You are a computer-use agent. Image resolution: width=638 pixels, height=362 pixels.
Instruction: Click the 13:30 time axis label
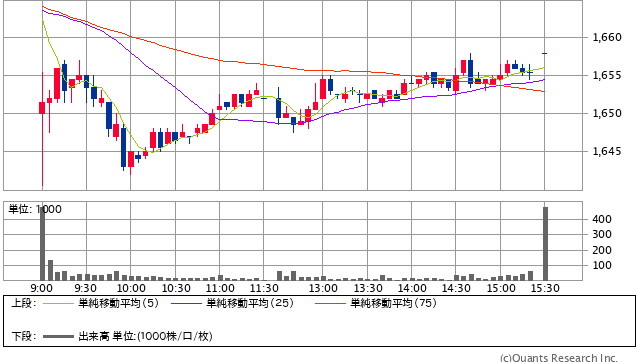click(367, 288)
